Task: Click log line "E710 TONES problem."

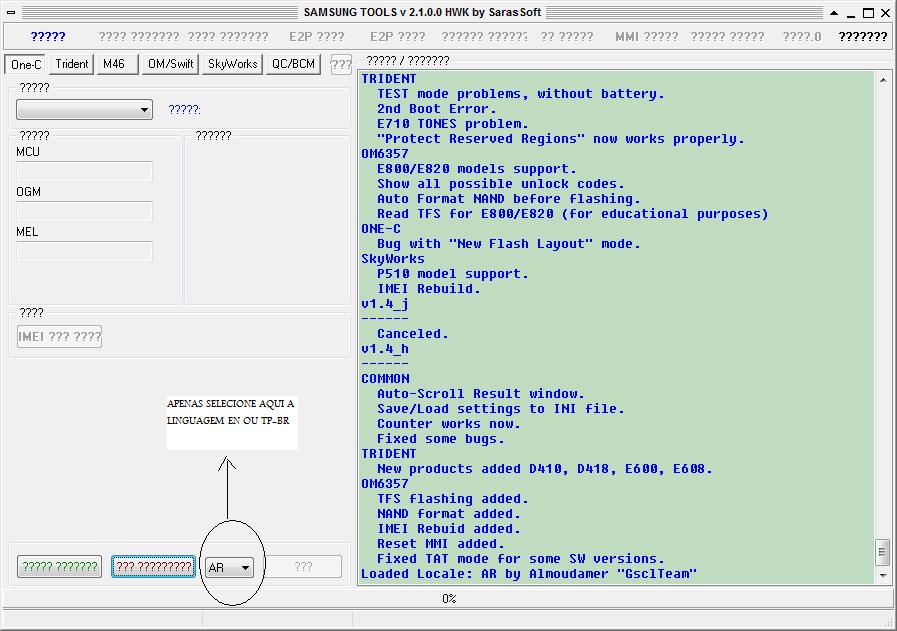Action: [x=453, y=124]
